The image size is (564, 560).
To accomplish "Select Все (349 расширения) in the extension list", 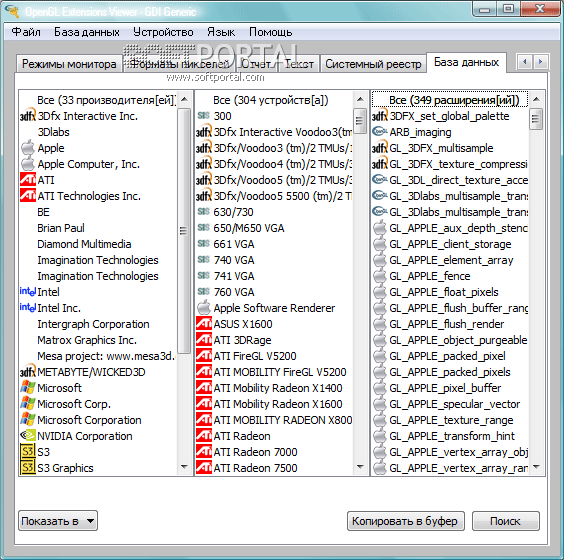I will point(450,100).
